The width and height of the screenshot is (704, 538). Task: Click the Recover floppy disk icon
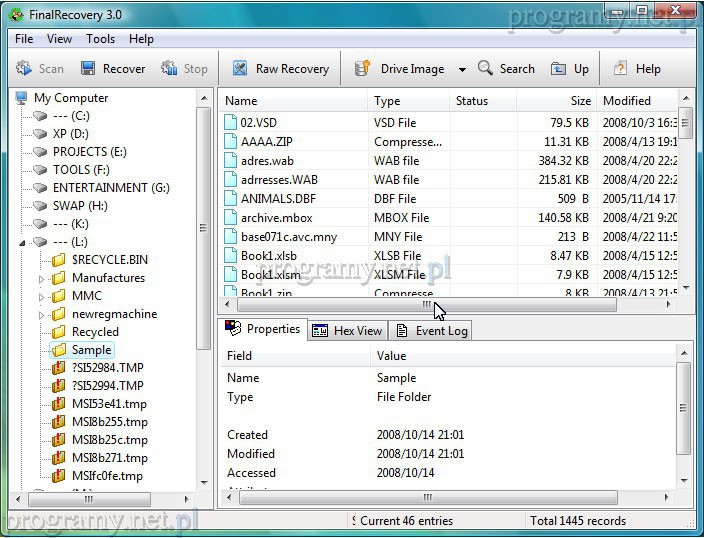[x=88, y=69]
